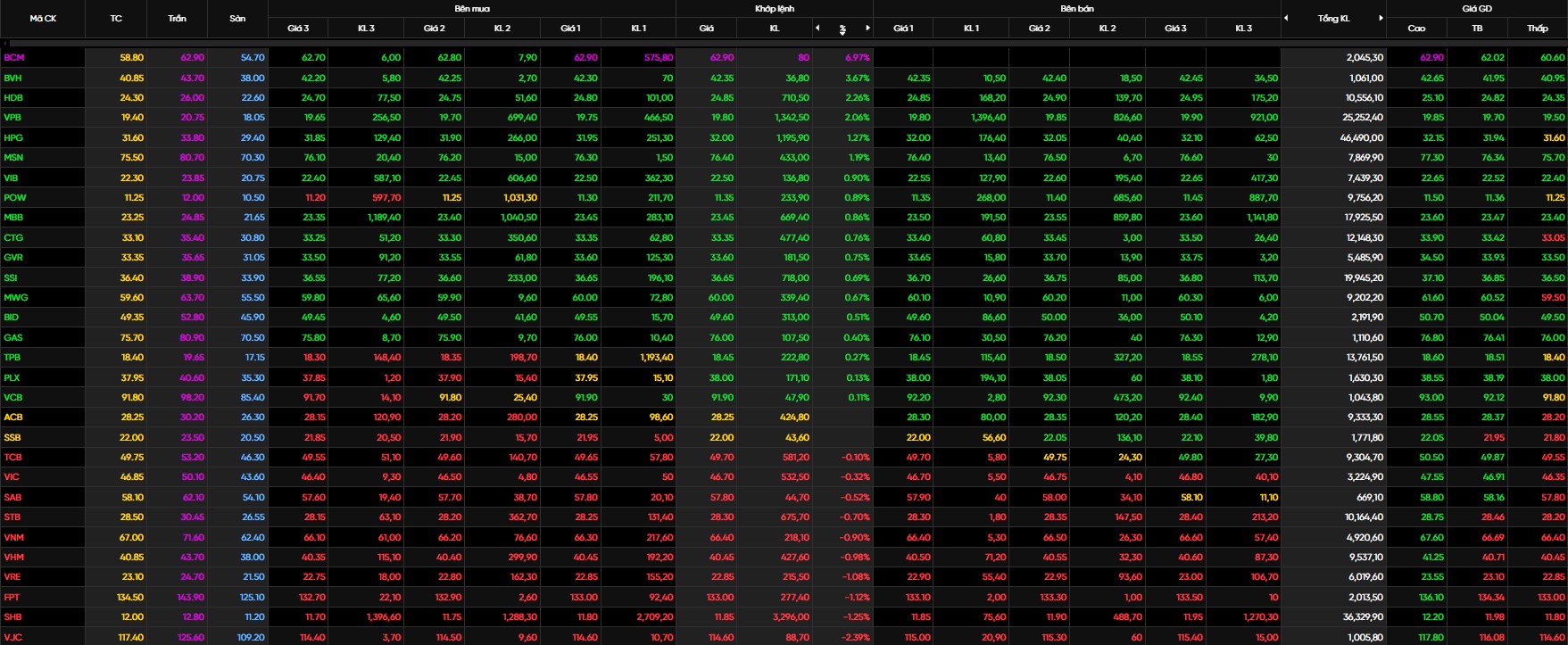This screenshot has width=1568, height=645.
Task: Click KL 3 header under Bên bán
Action: click(x=1243, y=29)
